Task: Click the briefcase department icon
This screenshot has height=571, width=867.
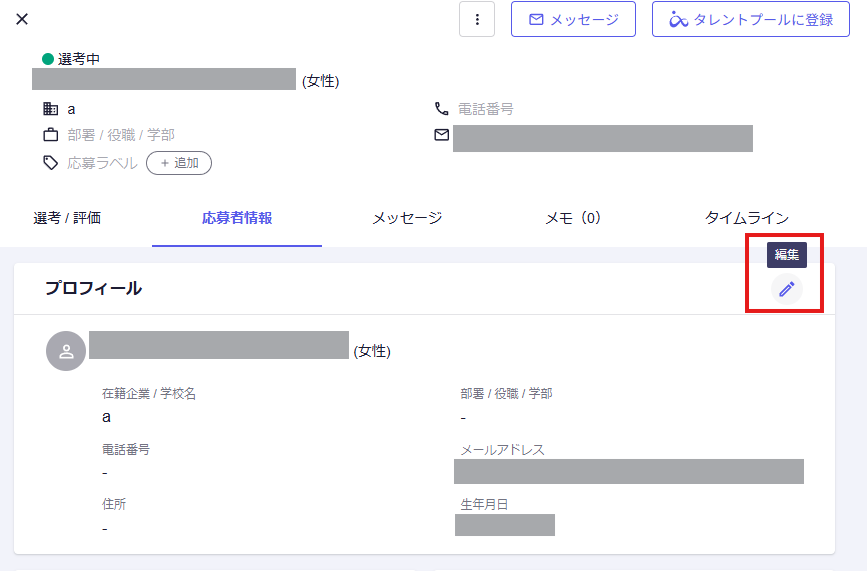Action: (50, 135)
